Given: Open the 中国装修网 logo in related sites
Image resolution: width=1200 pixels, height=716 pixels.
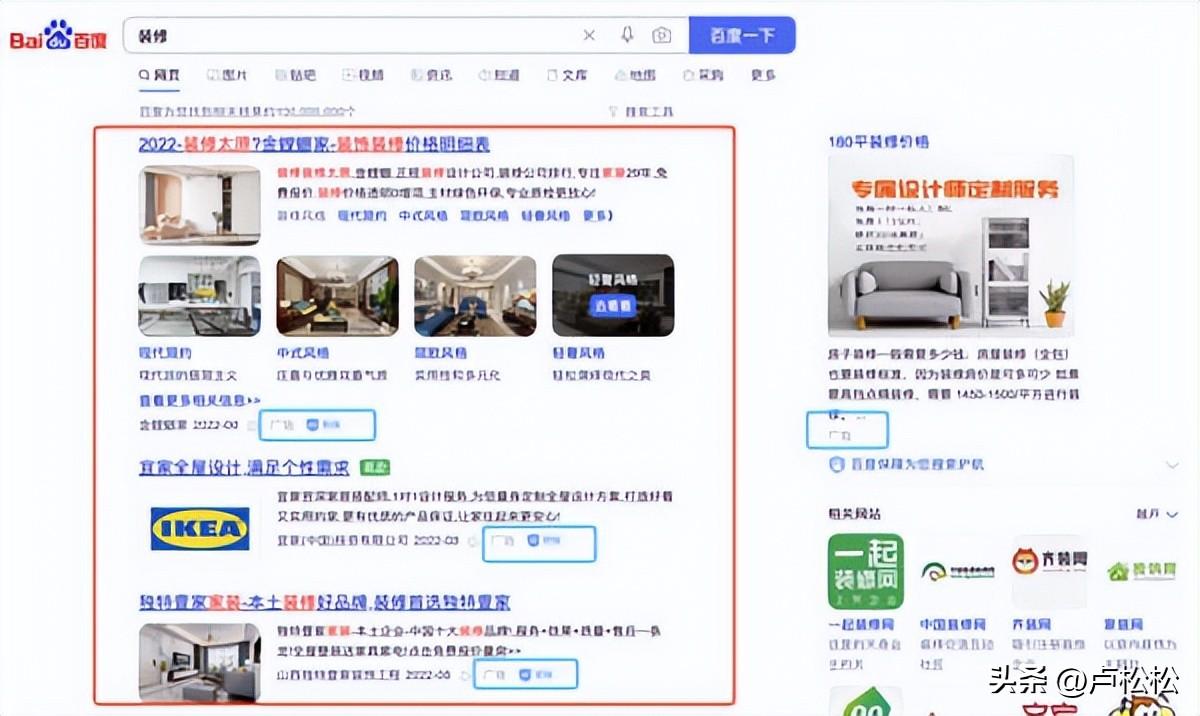Looking at the screenshot, I should (x=957, y=572).
